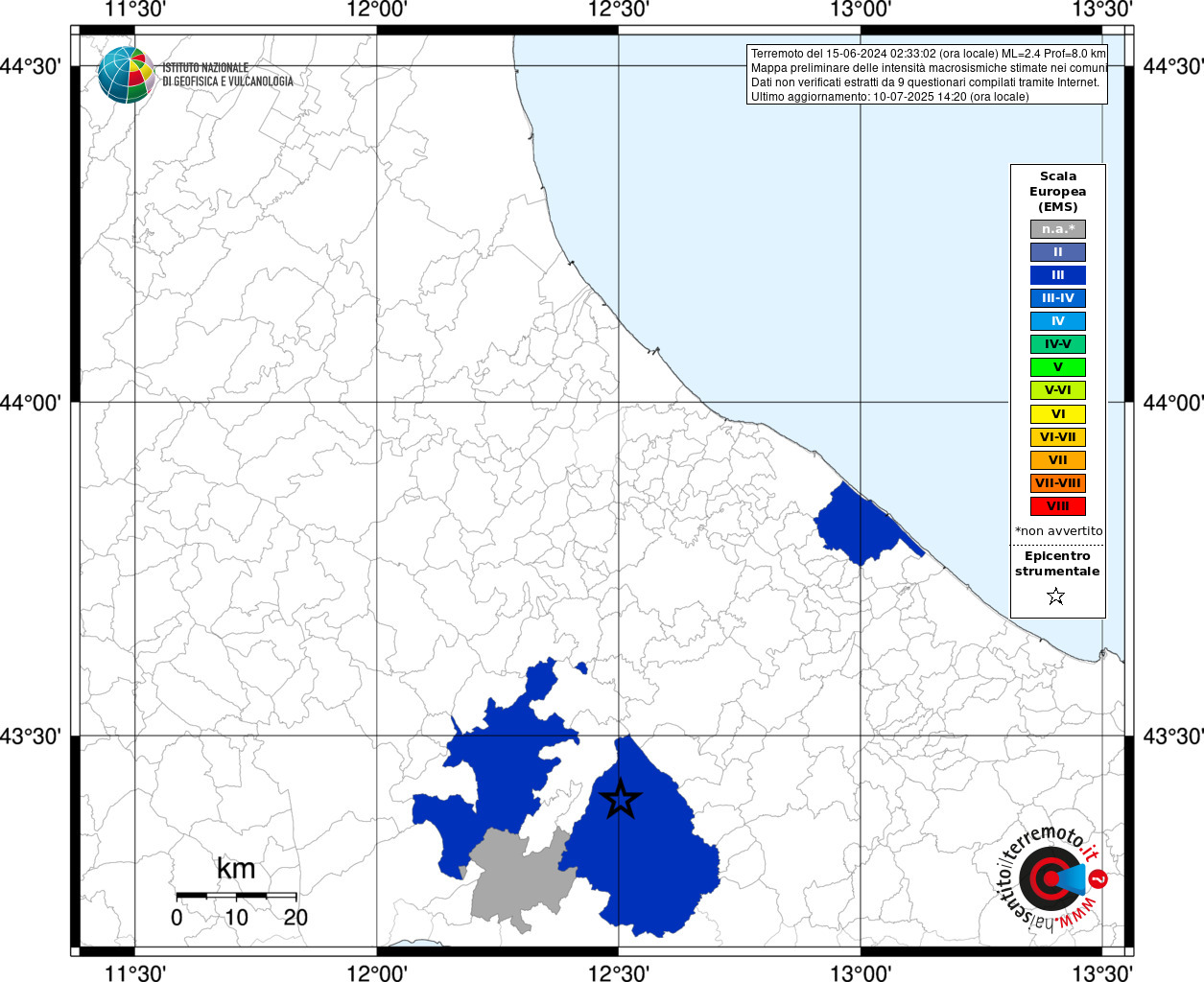Click the blue coastal municipality near Adriatic
The image size is (1204, 982).
[861, 526]
